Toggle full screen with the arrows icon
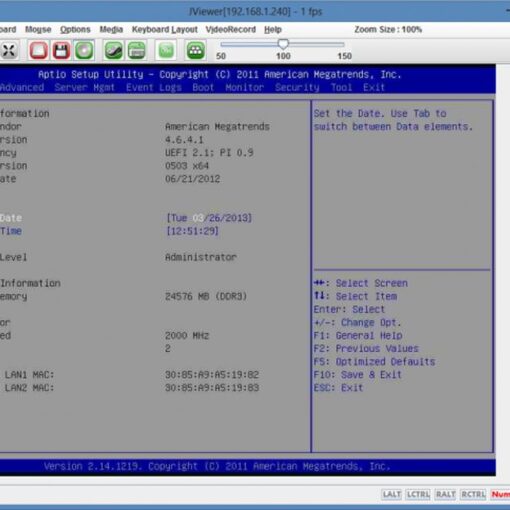Image resolution: width=510 pixels, height=510 pixels. 9,51
